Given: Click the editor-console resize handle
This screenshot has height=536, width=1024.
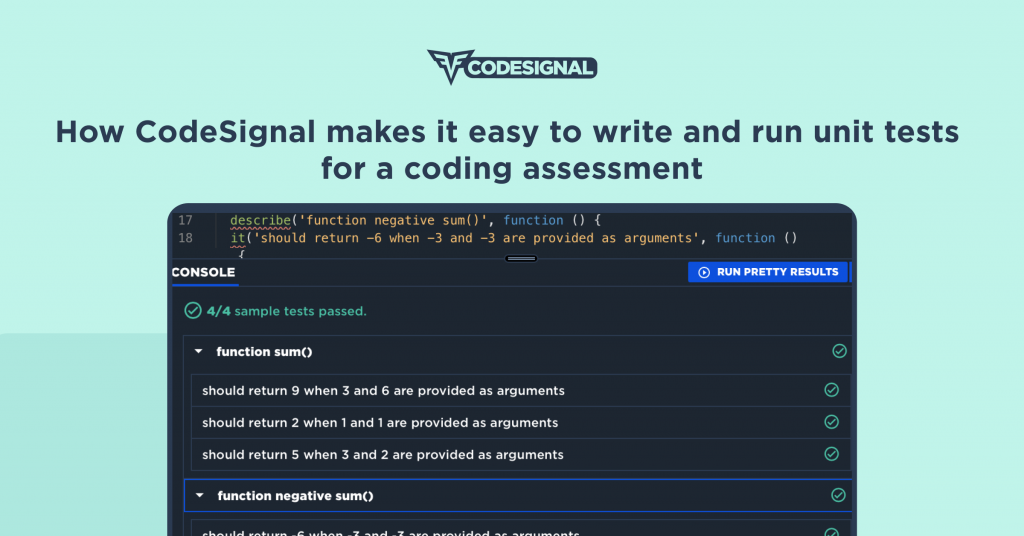Looking at the screenshot, I should point(521,258).
